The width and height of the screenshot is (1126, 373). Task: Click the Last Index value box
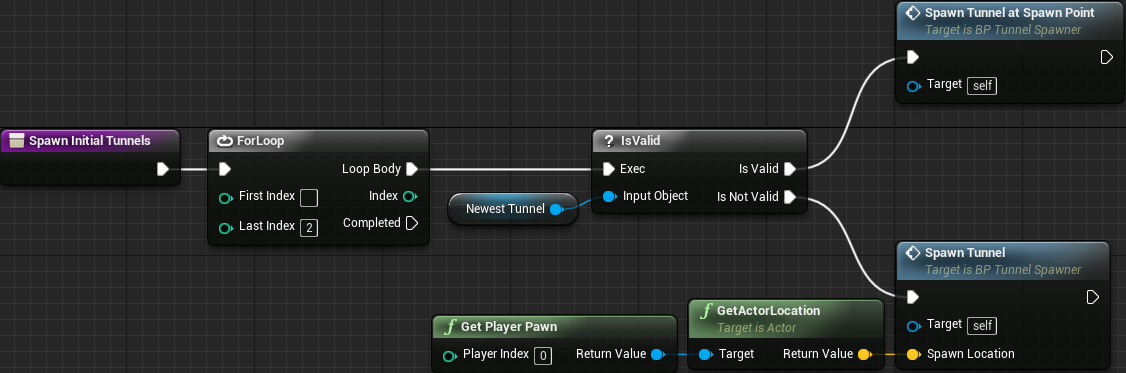point(309,227)
